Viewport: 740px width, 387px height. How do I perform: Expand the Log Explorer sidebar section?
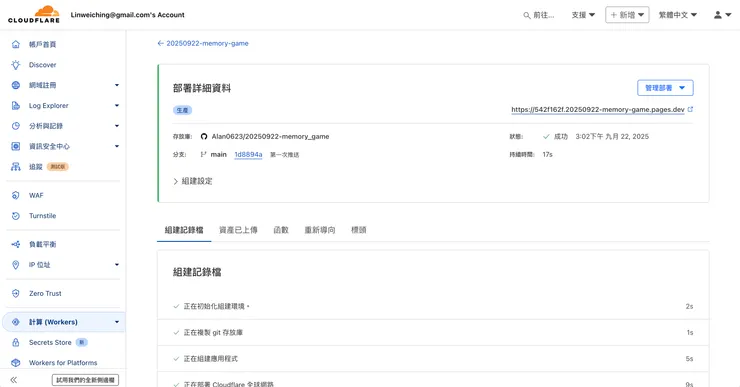(x=117, y=106)
